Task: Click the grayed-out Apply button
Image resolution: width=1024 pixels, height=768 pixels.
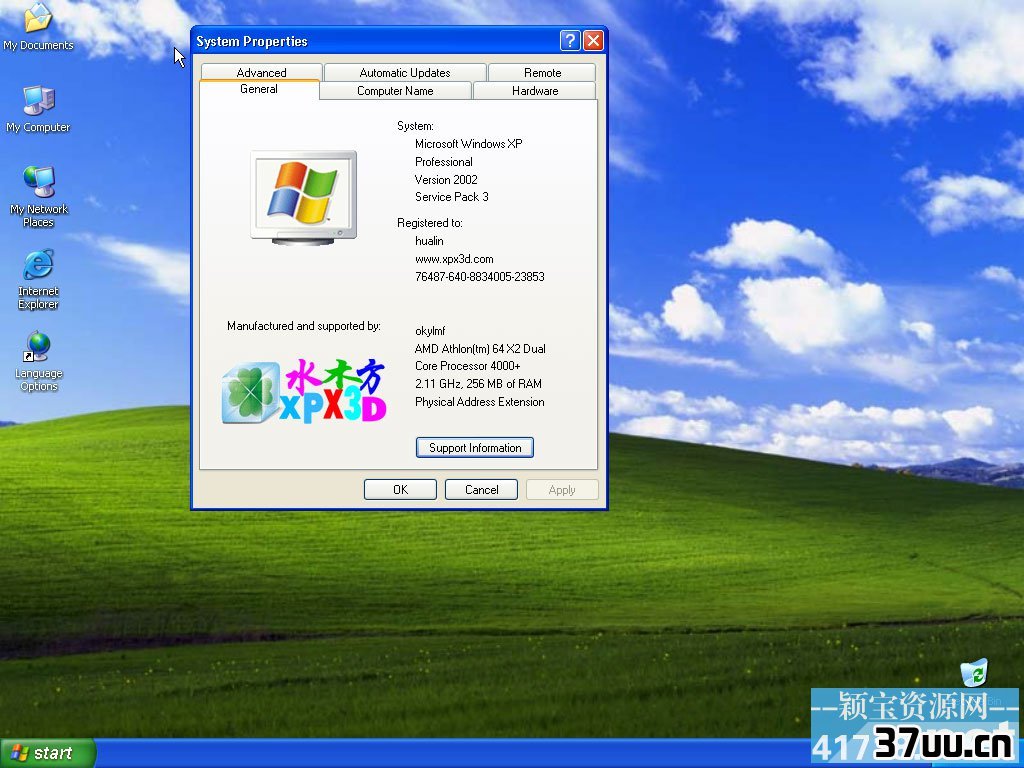Action: [x=562, y=490]
